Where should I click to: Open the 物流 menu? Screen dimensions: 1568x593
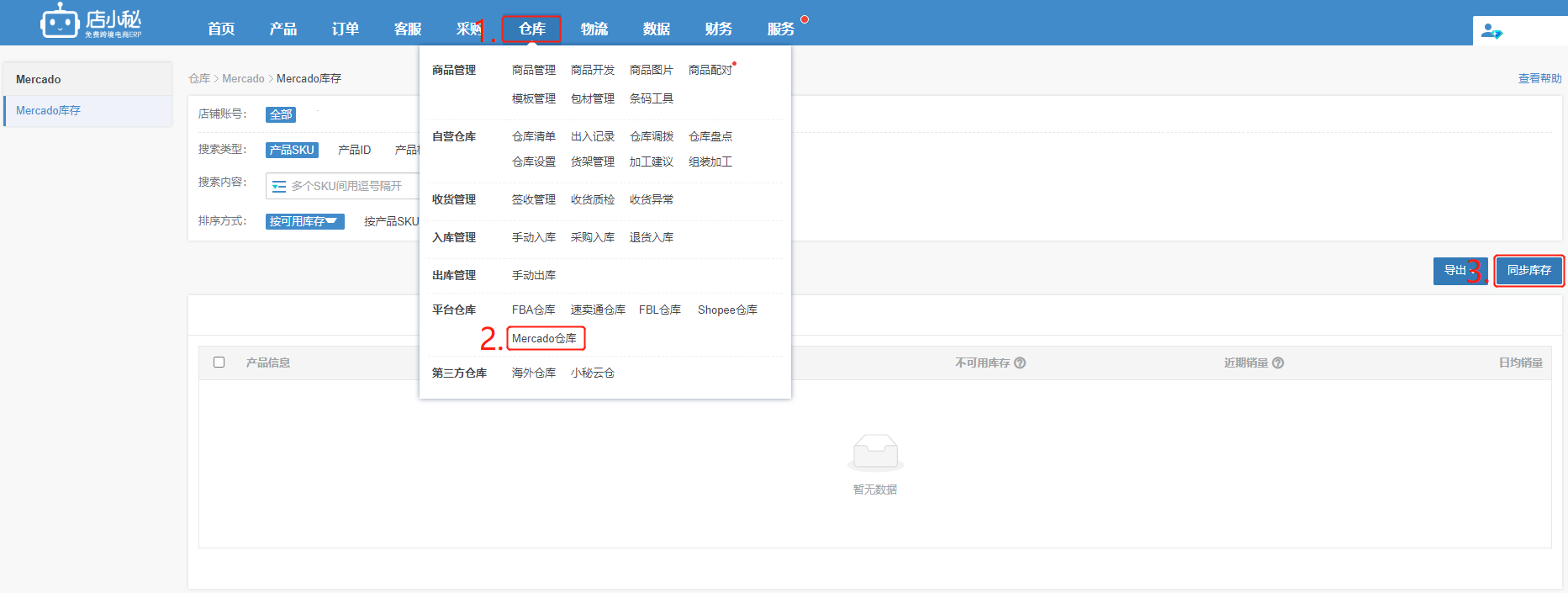coord(594,29)
